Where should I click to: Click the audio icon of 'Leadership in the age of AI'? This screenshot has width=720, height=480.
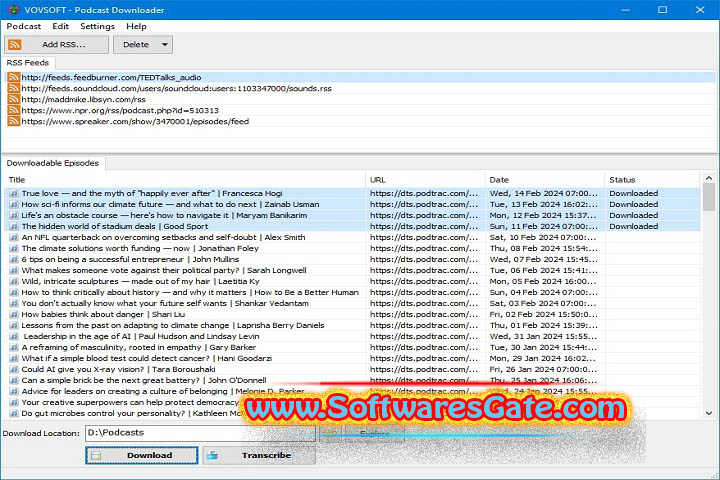[14, 337]
